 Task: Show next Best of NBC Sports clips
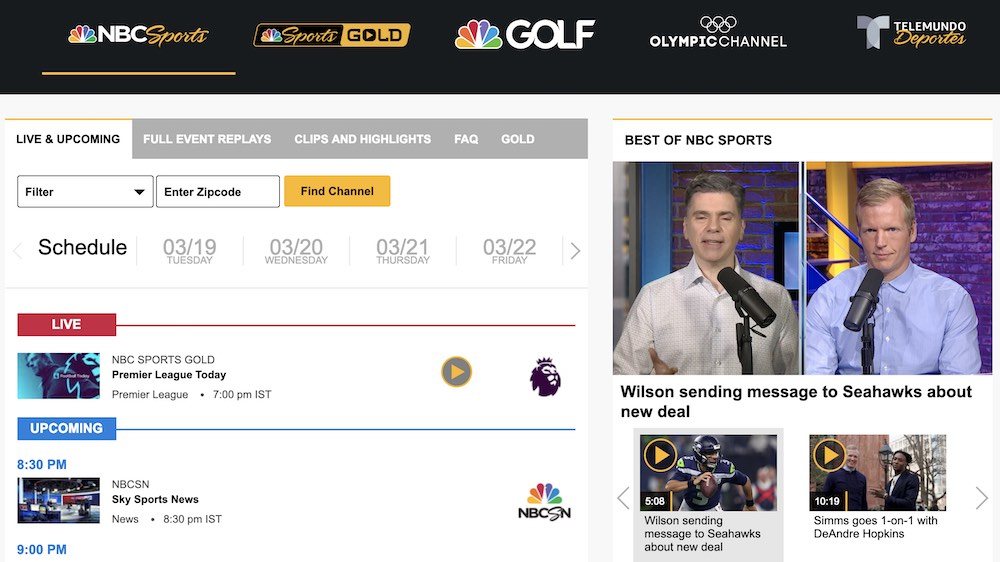pos(982,498)
